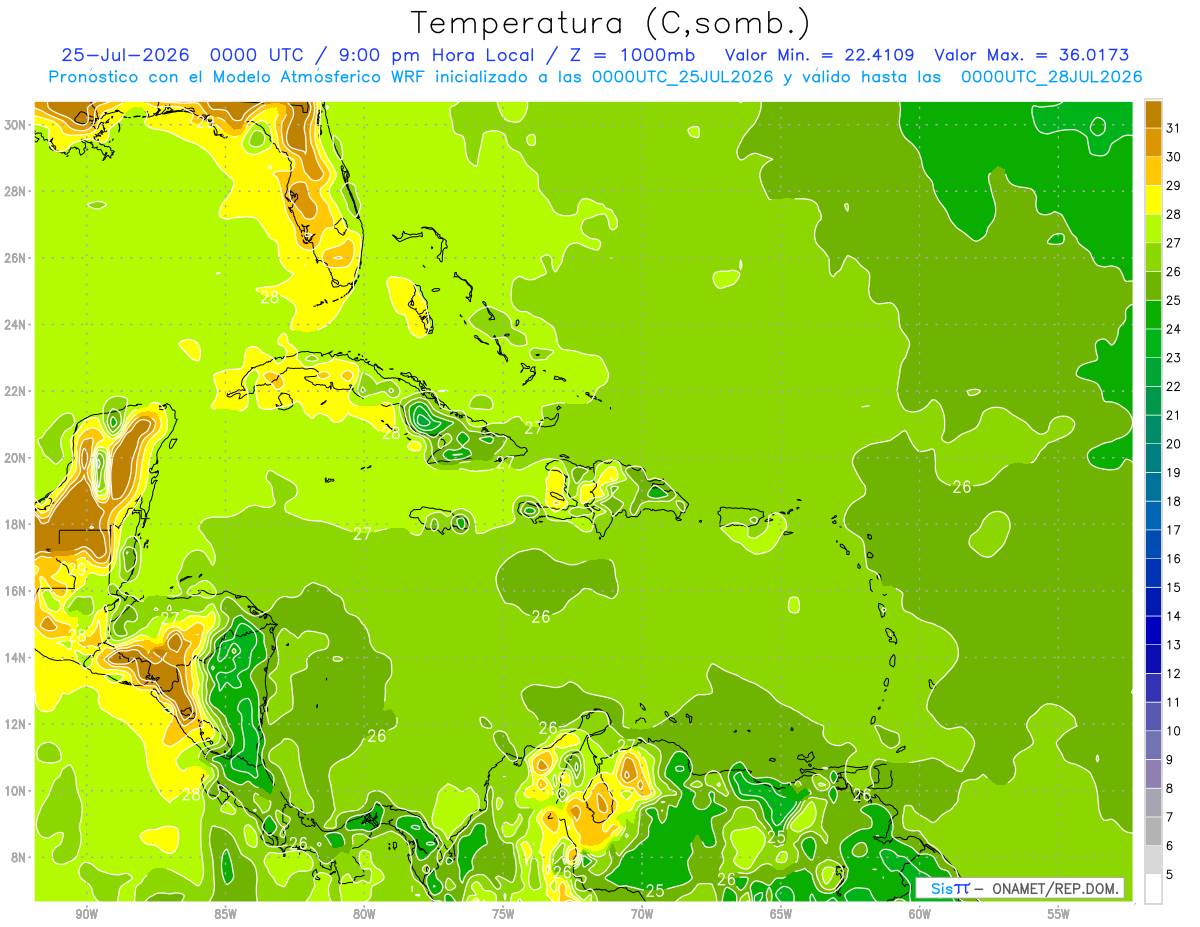This screenshot has height=927, width=1200.
Task: Click the 26N latitude axis label
Action: coord(17,258)
